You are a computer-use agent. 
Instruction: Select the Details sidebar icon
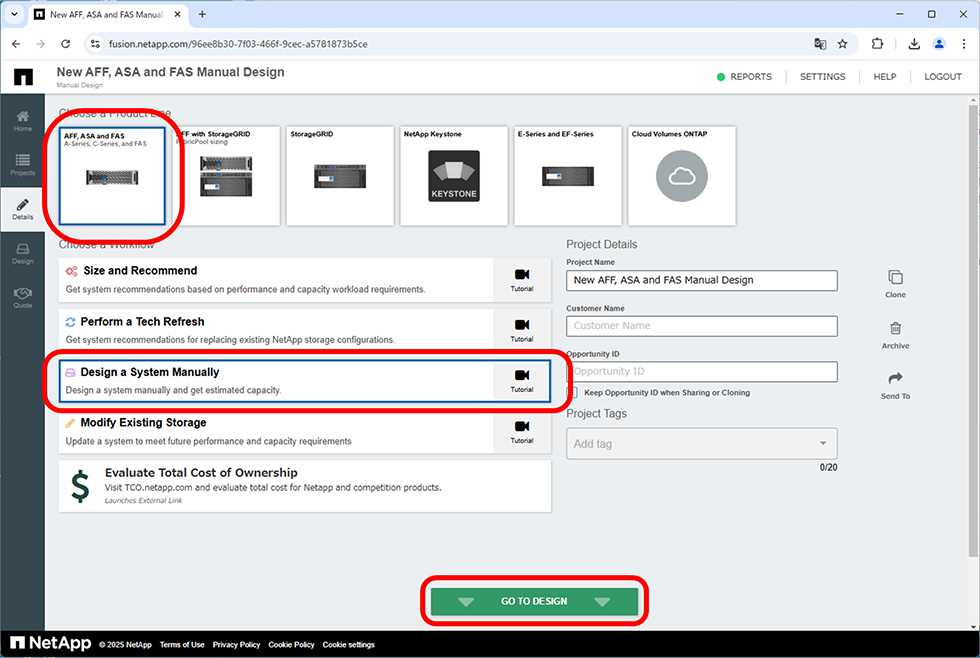click(22, 209)
